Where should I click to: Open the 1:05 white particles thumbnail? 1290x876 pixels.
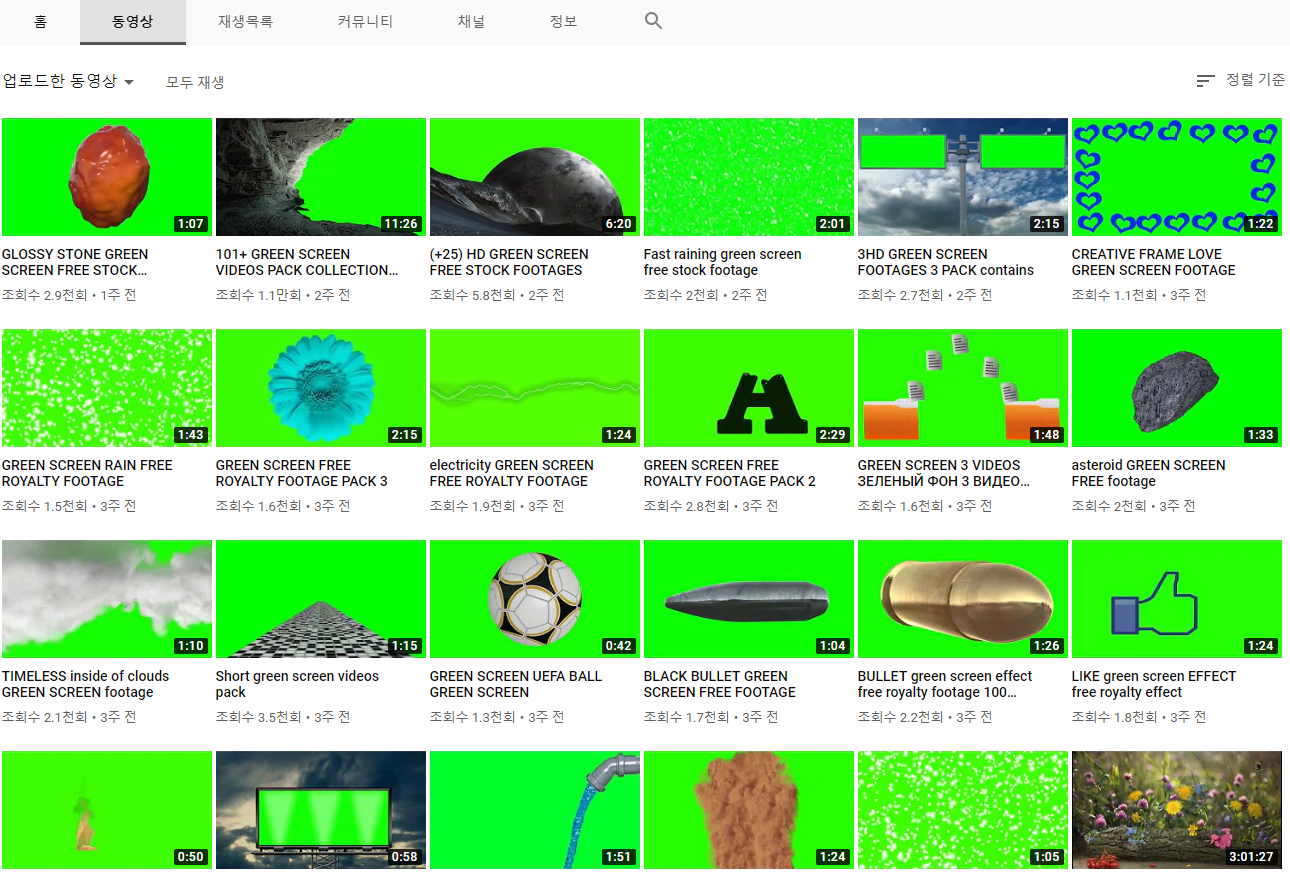[x=963, y=810]
